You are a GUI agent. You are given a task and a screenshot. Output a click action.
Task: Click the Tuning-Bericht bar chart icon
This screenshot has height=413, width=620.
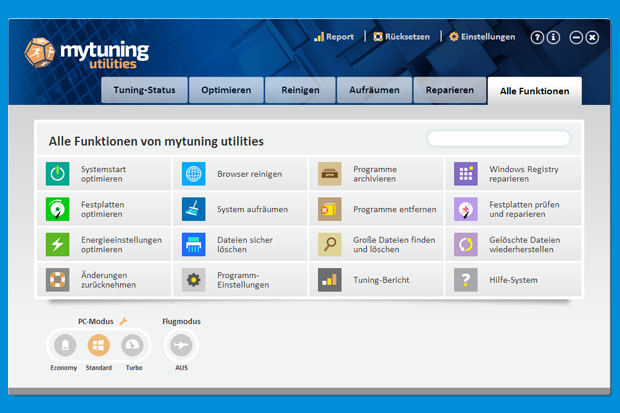pos(330,280)
